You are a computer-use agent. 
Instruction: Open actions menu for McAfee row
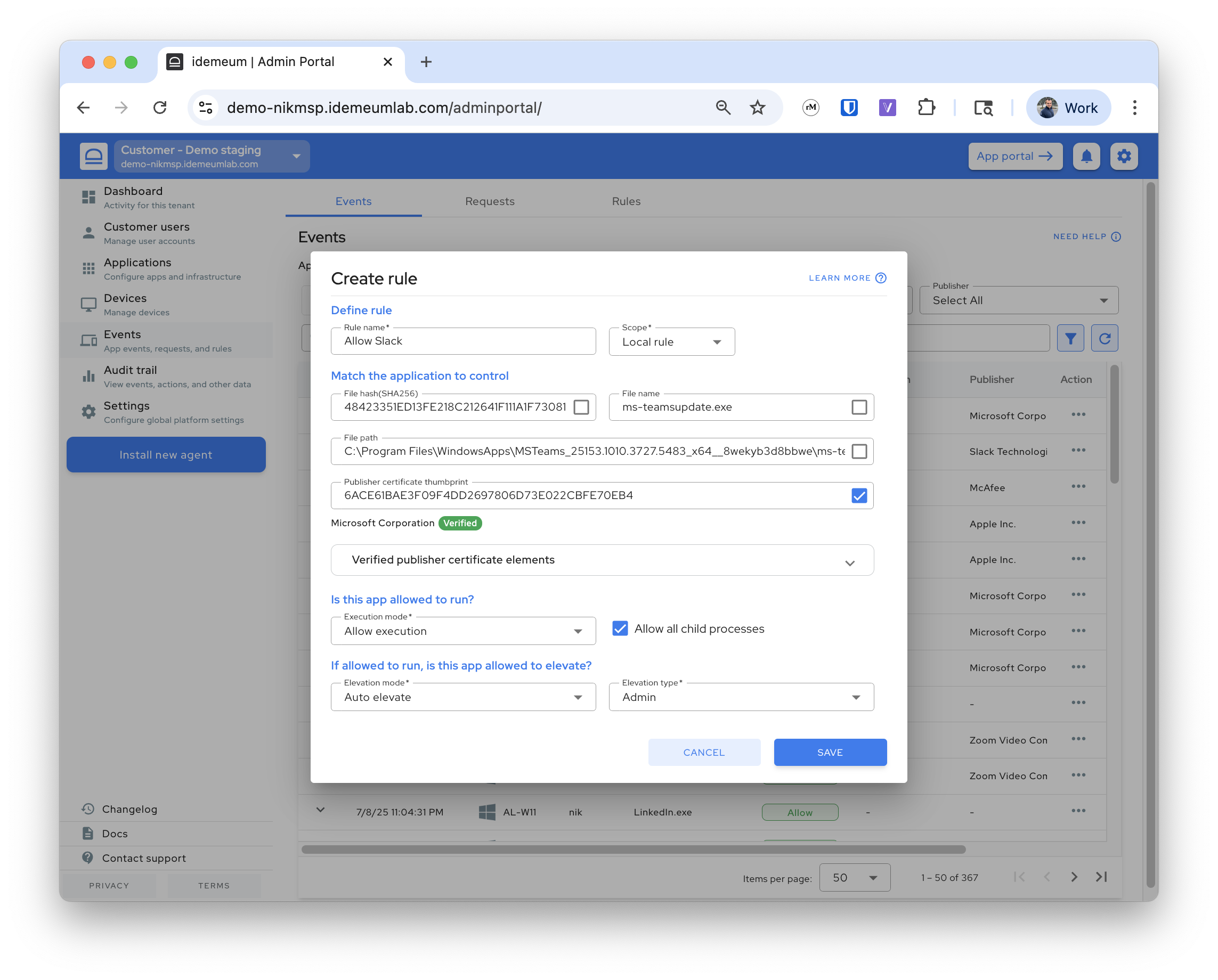pyautogui.click(x=1078, y=487)
